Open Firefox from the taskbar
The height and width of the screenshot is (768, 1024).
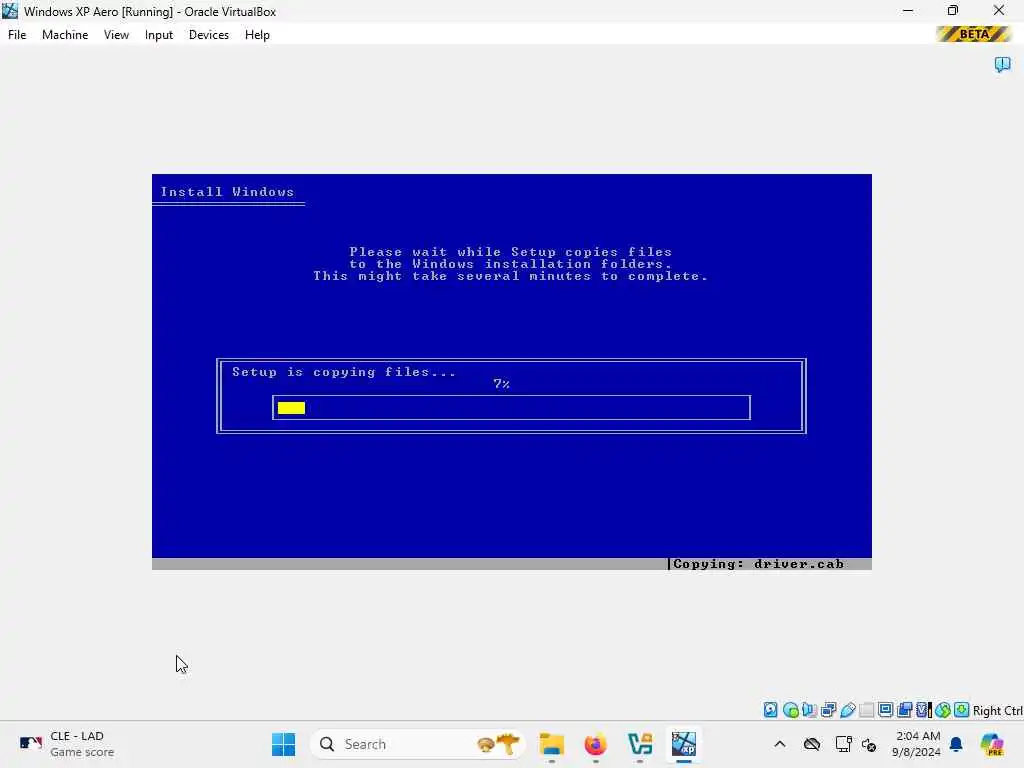point(596,744)
